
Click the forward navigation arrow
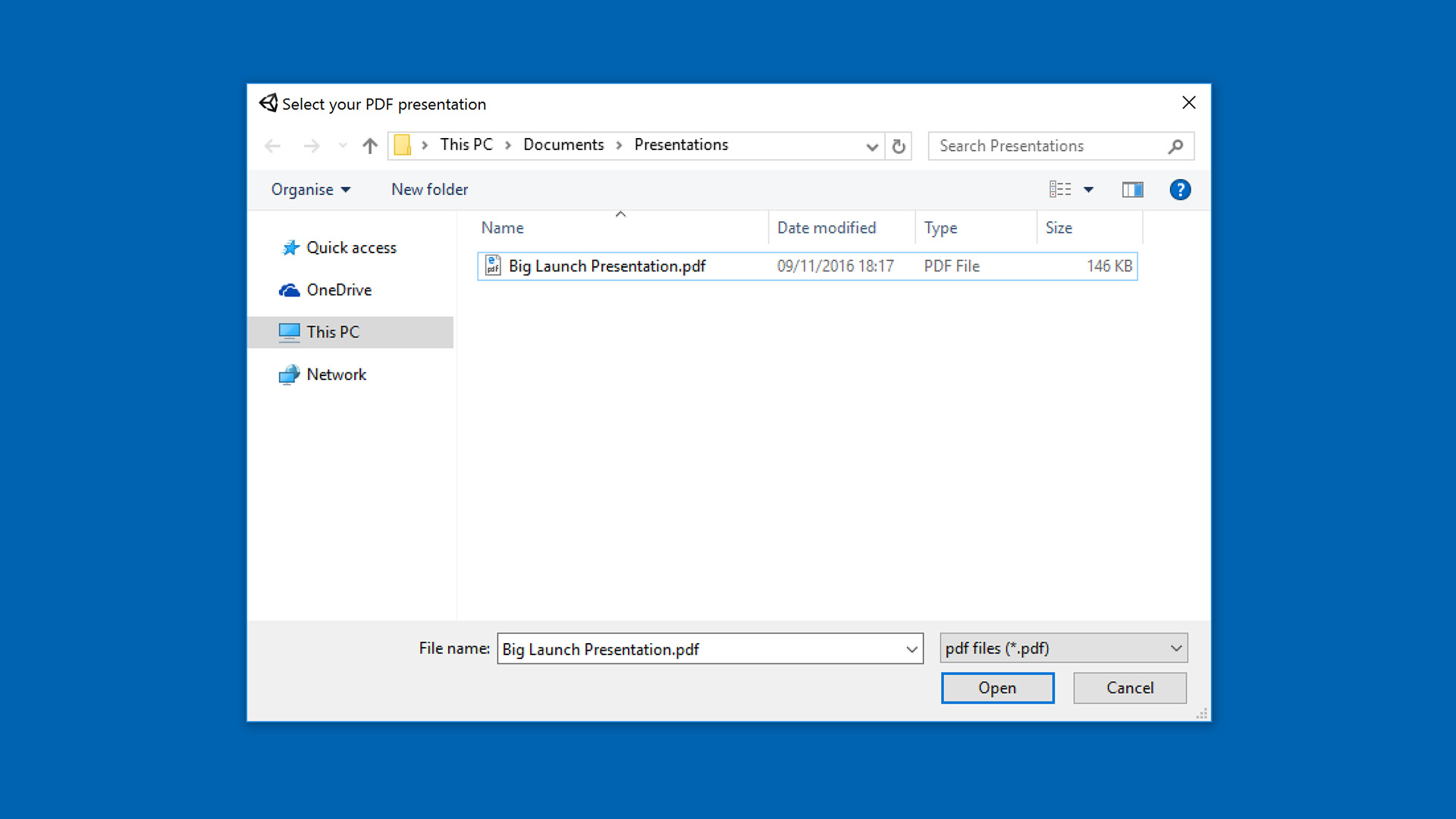click(312, 146)
